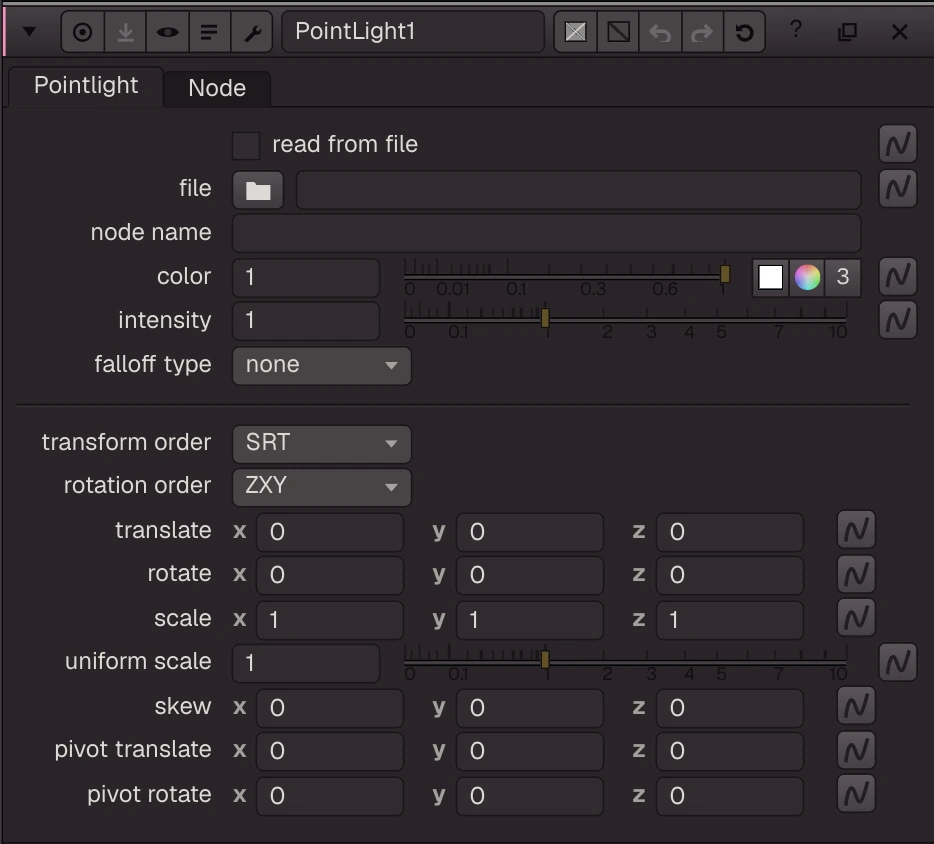Screen dimensions: 934x844
Task: Click the white color swatch
Action: coord(770,278)
